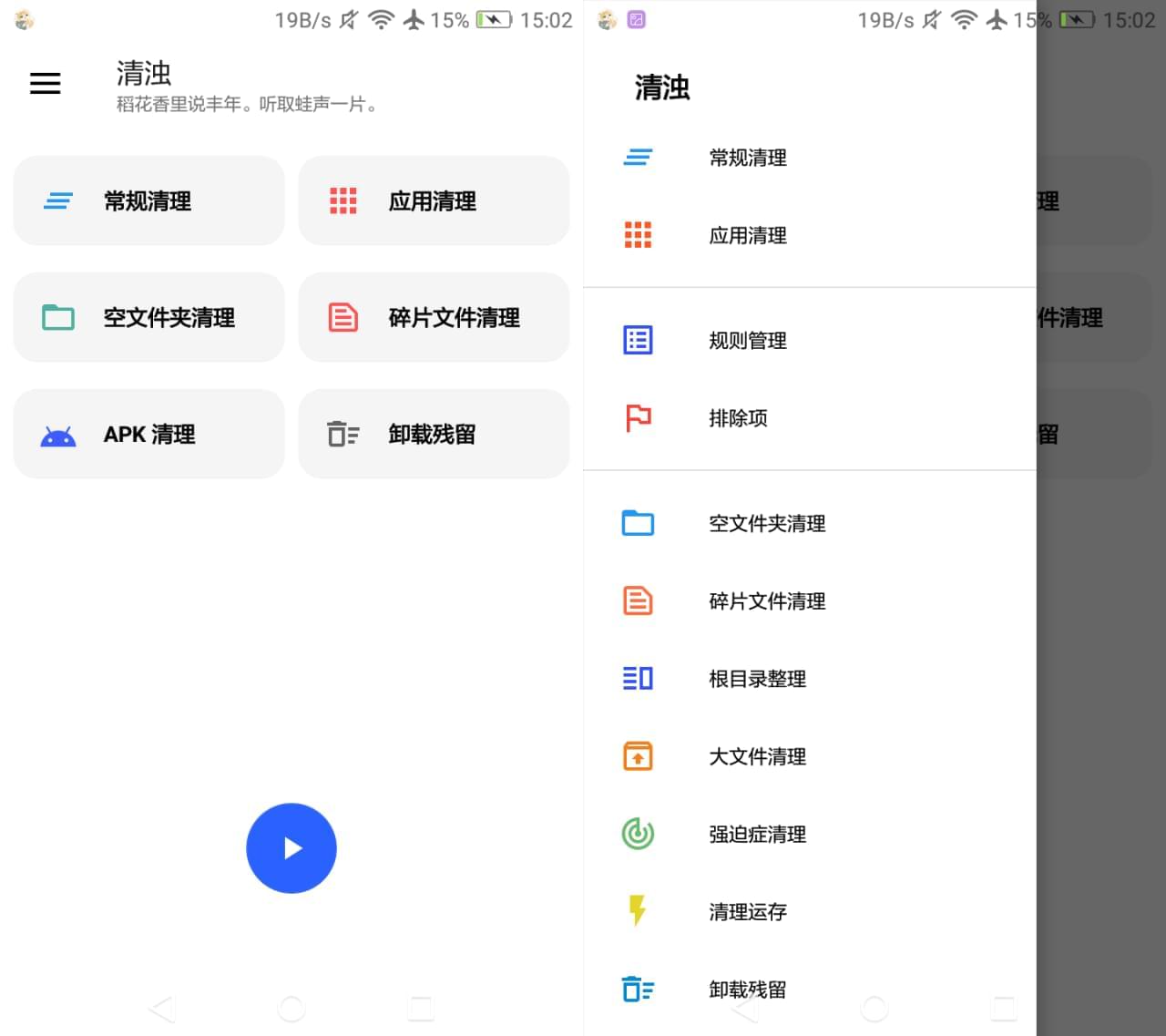
Task: Open 卸载残留 card on main screen
Action: click(x=434, y=434)
